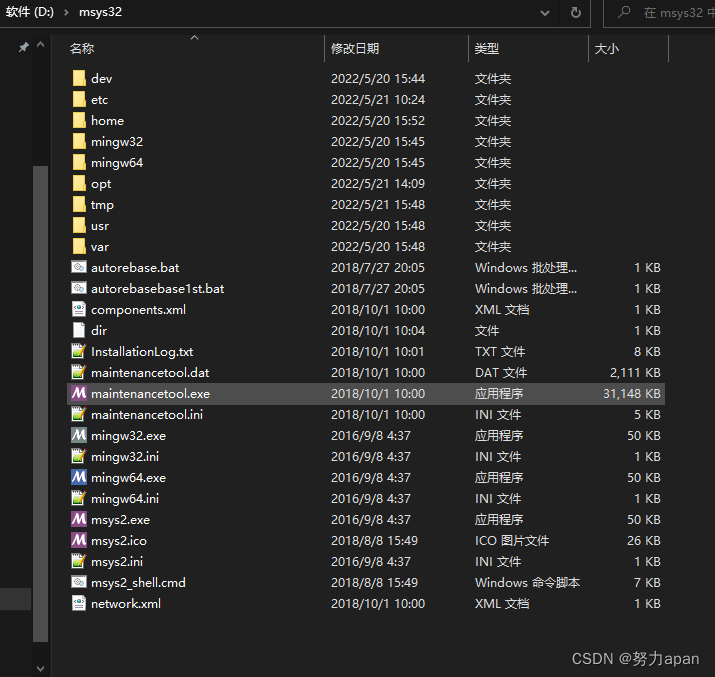Screen dimensions: 715x677
Task: Click the 8 KB size cell
Action: (647, 351)
